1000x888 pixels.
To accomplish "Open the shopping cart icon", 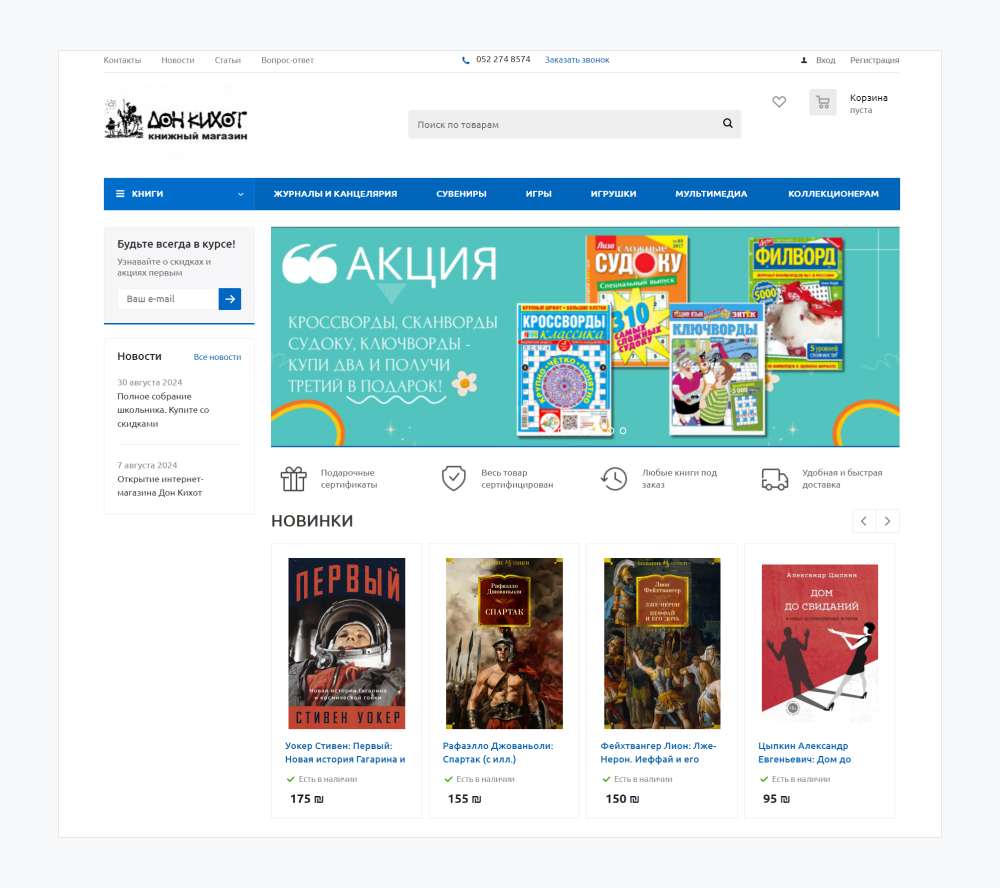I will (x=823, y=102).
